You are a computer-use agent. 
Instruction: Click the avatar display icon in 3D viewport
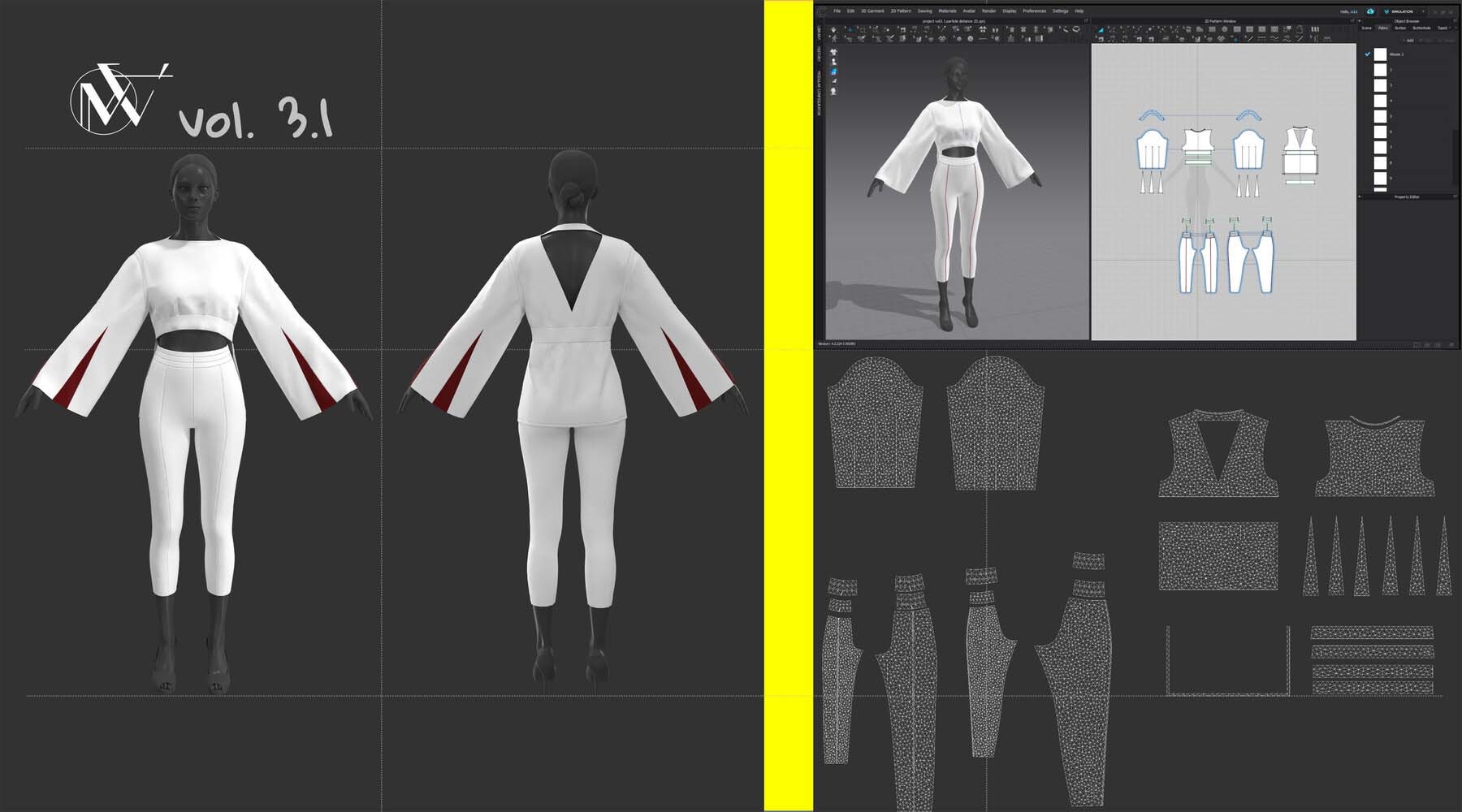pos(833,62)
